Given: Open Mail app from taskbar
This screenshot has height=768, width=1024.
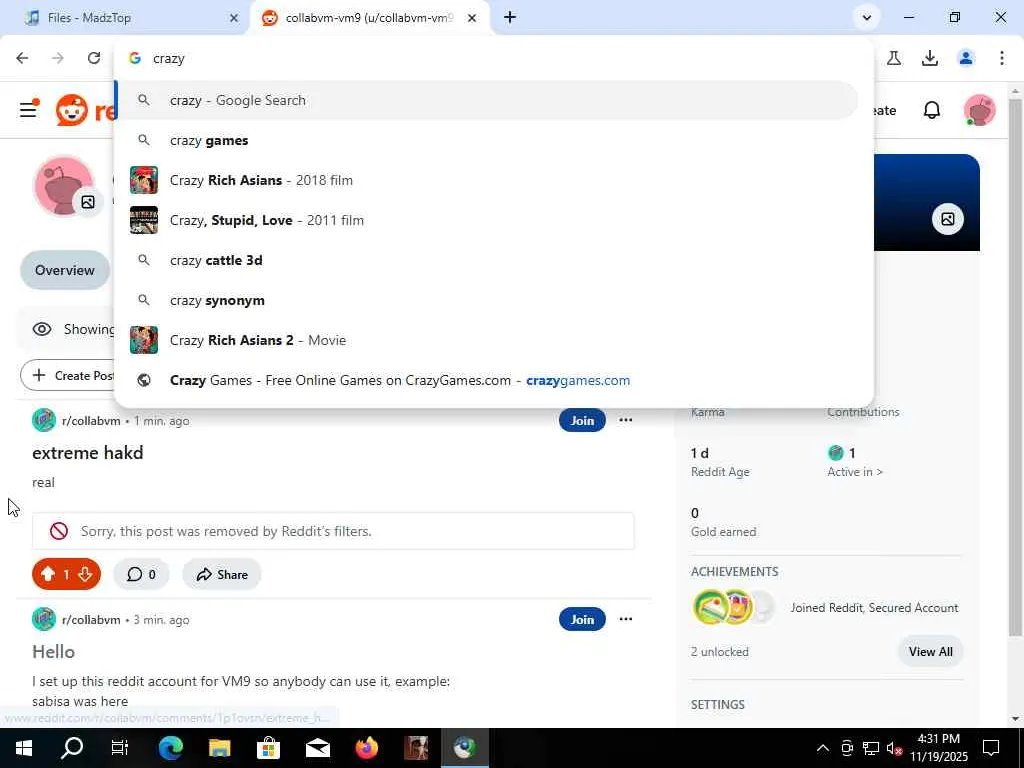Looking at the screenshot, I should [317, 748].
